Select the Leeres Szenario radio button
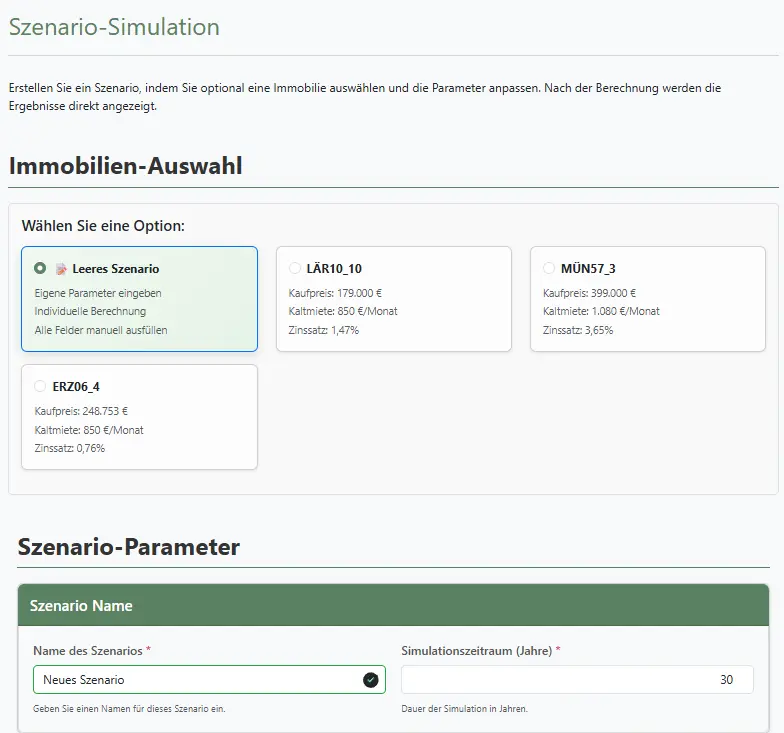Screen dimensions: 784x733 coord(40,268)
